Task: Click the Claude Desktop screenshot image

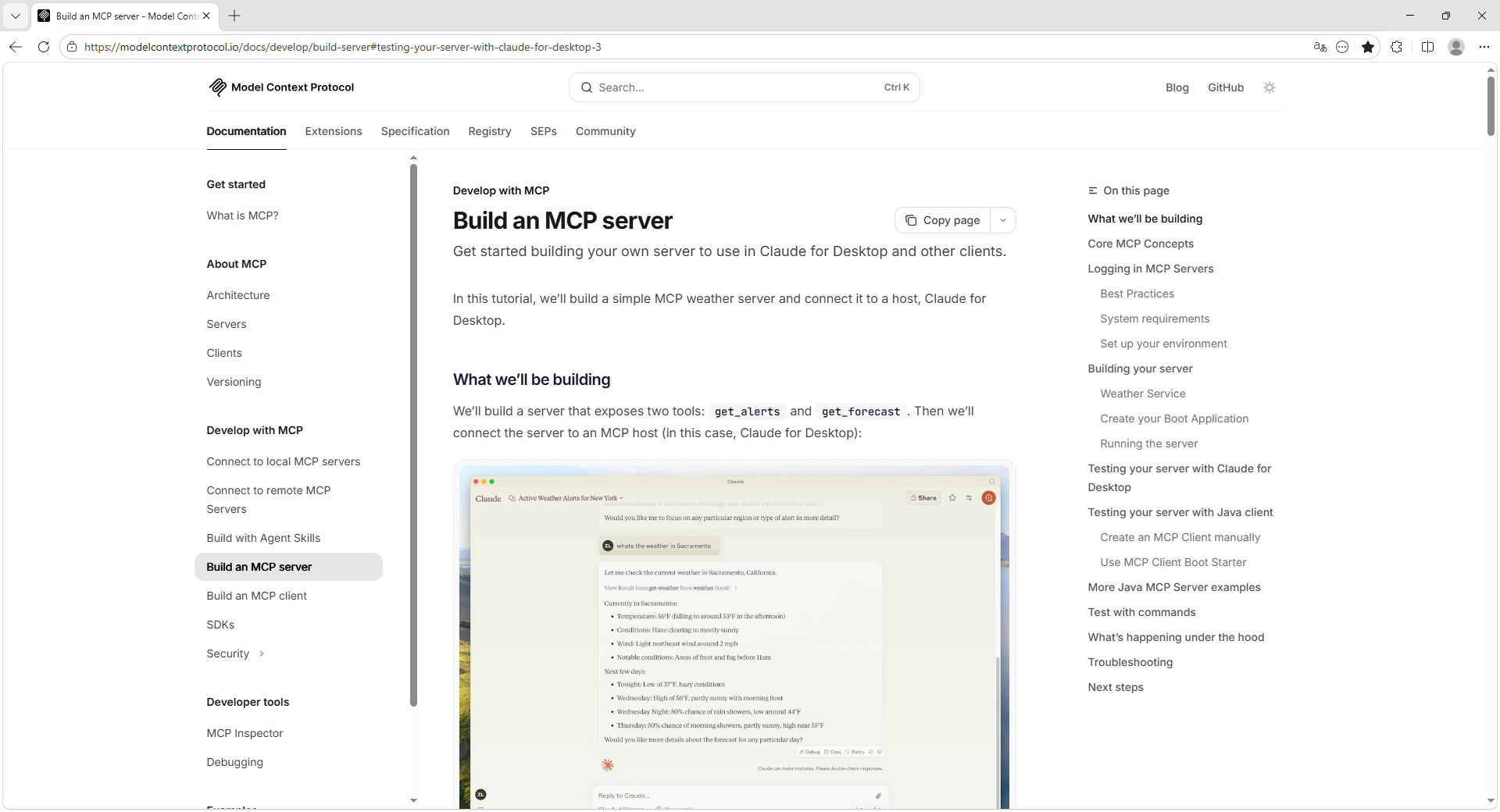Action: point(734,636)
